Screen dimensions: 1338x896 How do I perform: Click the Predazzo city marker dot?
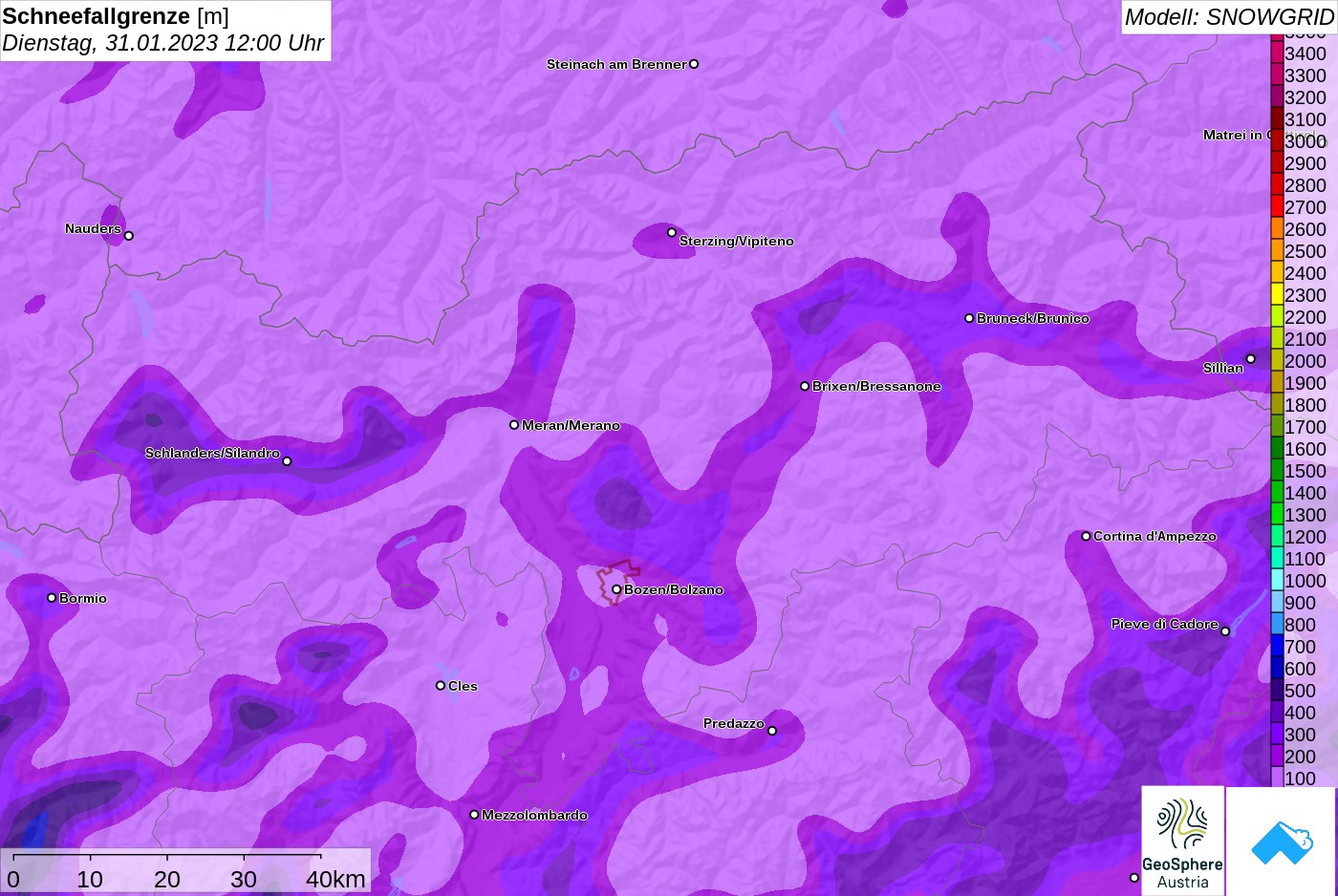tap(772, 731)
